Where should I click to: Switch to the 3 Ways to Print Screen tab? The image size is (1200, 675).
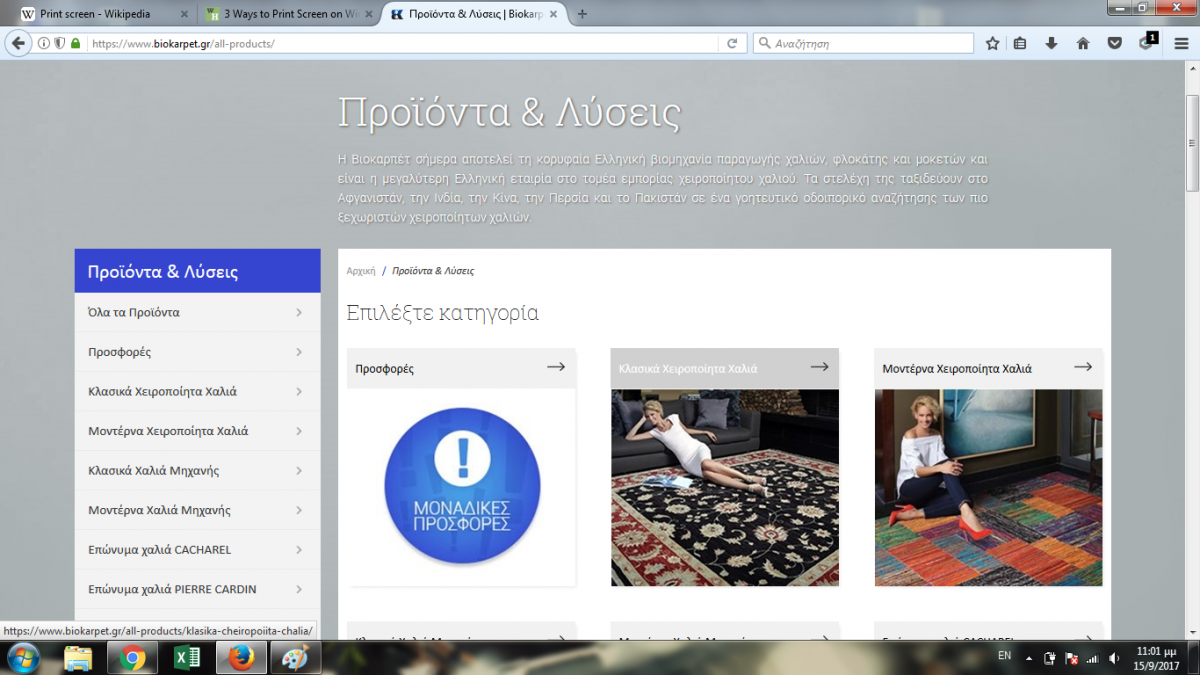[285, 14]
